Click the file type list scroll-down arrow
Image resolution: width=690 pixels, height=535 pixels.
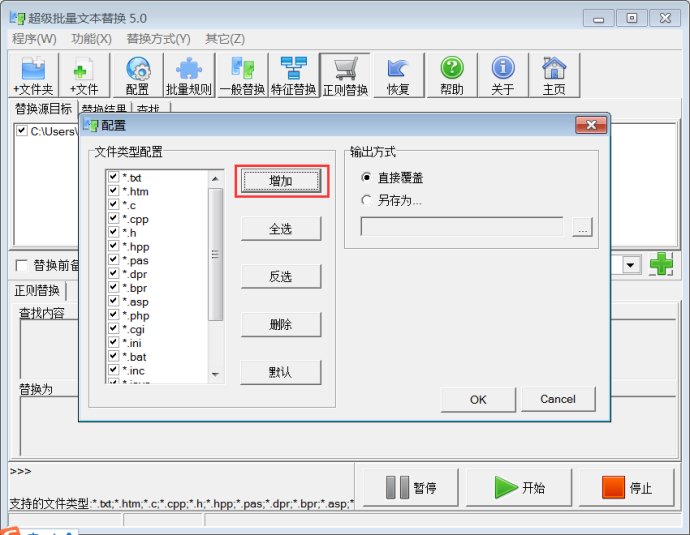tap(215, 374)
